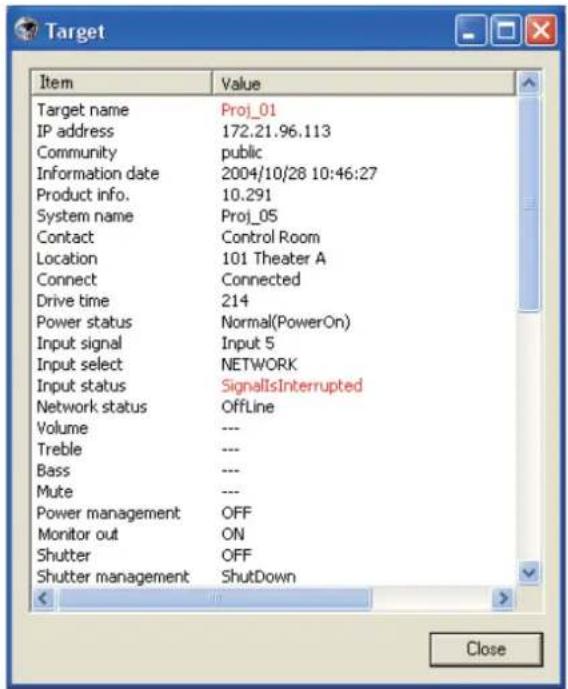Viewport: 568px width, 689px height.
Task: Click the Connected value
Action: [260, 279]
